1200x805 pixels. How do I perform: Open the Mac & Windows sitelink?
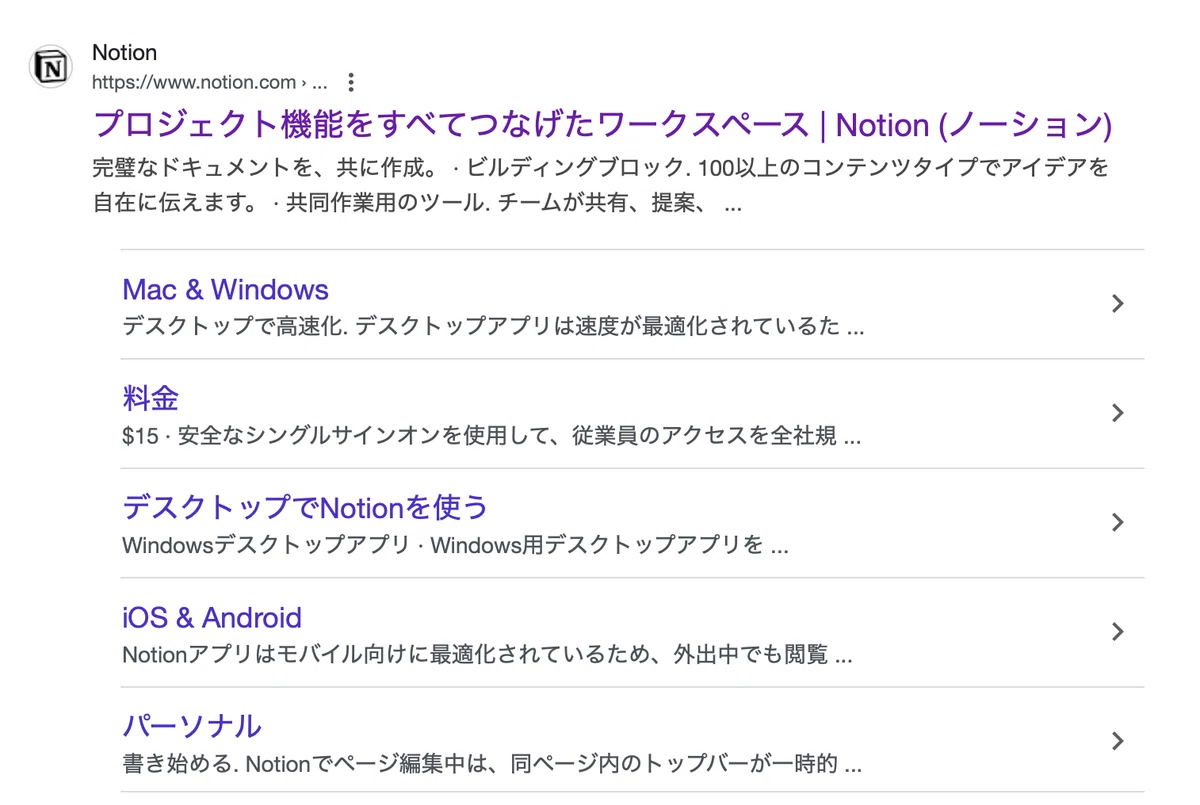pyautogui.click(x=225, y=290)
